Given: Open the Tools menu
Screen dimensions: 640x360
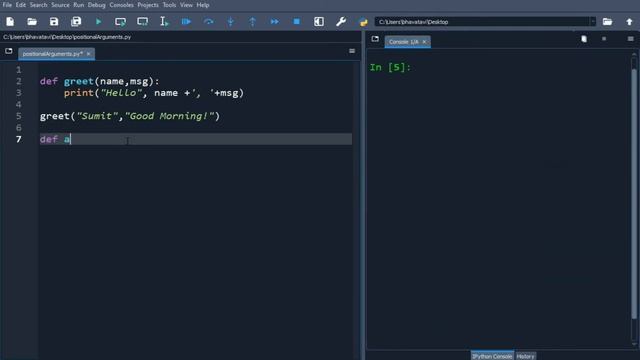Looking at the screenshot, I should [x=169, y=5].
